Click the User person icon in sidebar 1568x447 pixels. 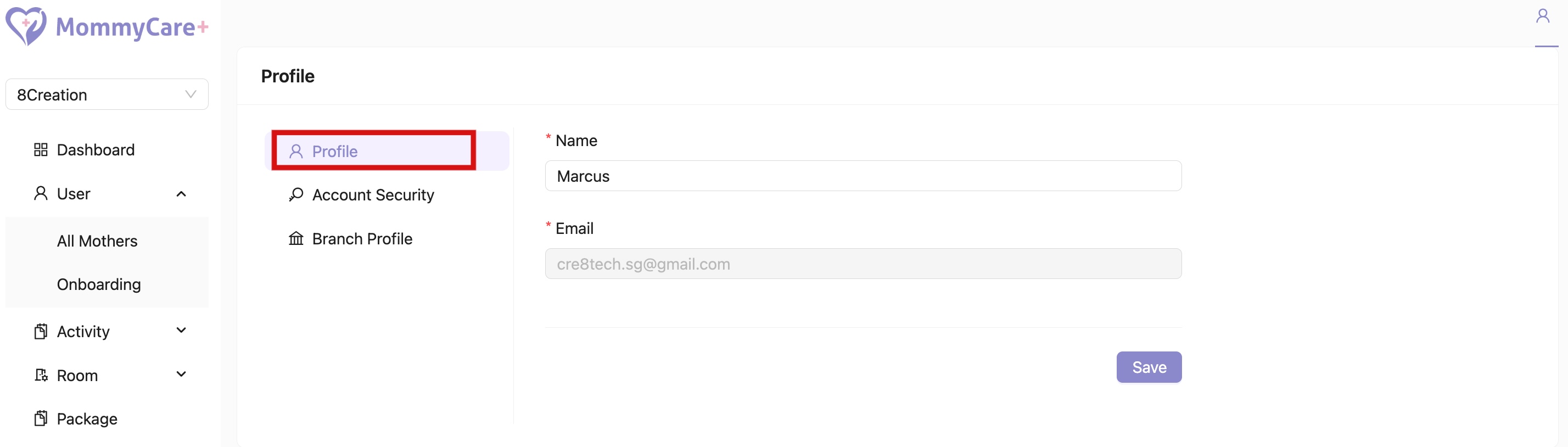[40, 193]
